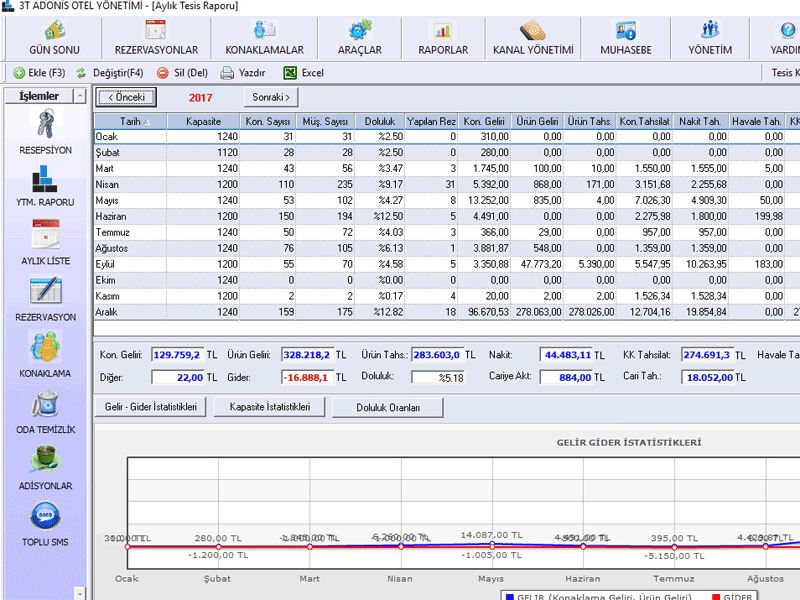800x600 pixels.
Task: Click the blue GELİR legend swatch
Action: point(509,596)
